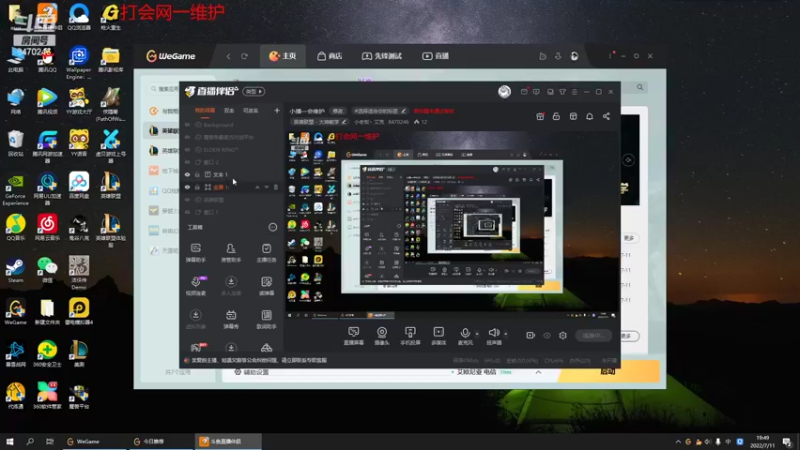Open the 视频连麦 tool

click(196, 286)
